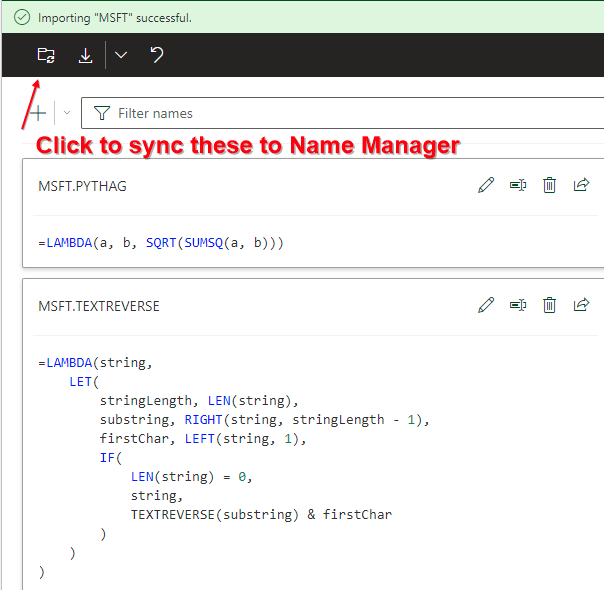Click the funnel filter icon
Viewport: 604px width, 590px height.
point(101,113)
